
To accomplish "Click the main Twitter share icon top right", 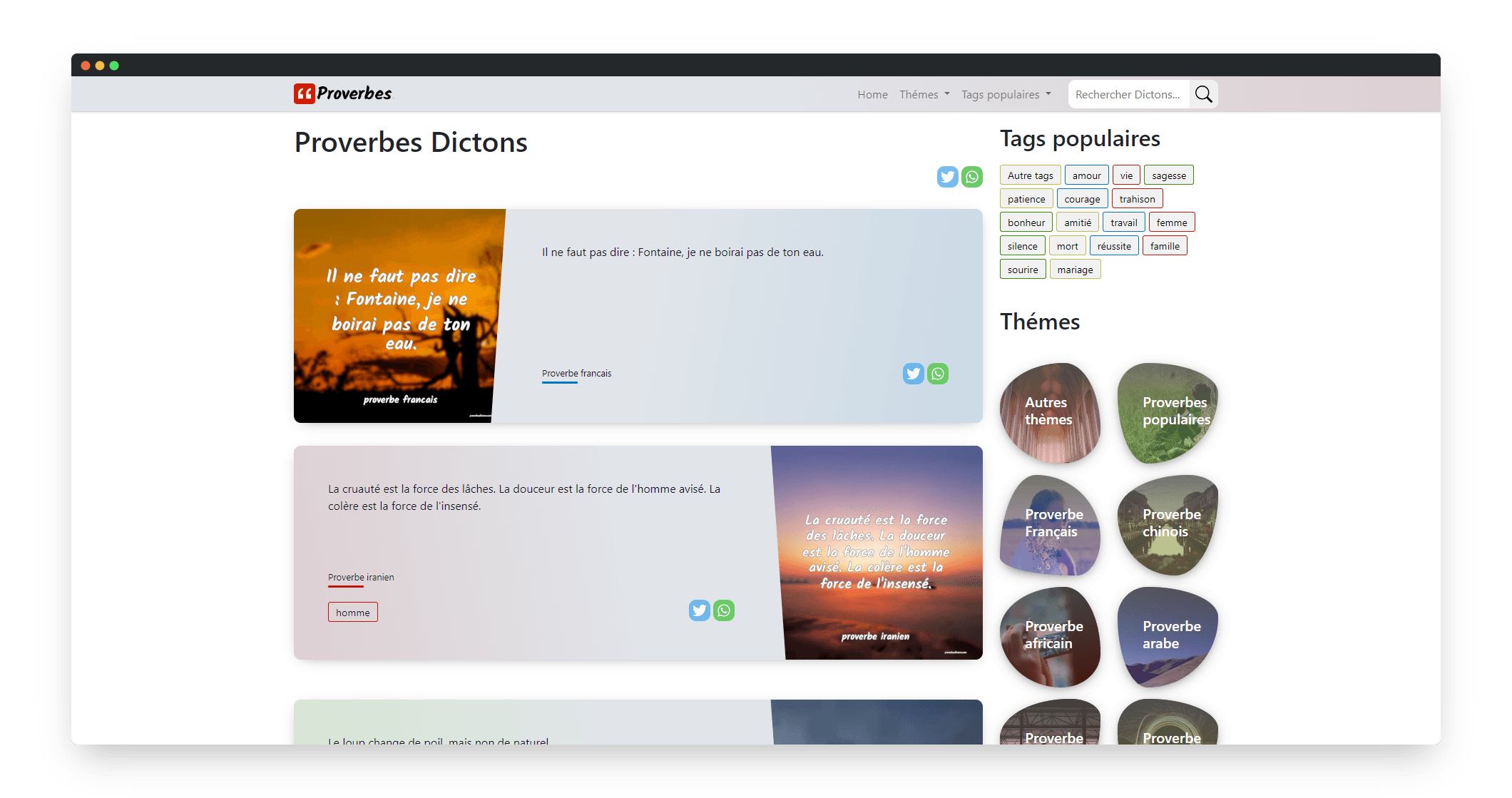I will coord(946,177).
